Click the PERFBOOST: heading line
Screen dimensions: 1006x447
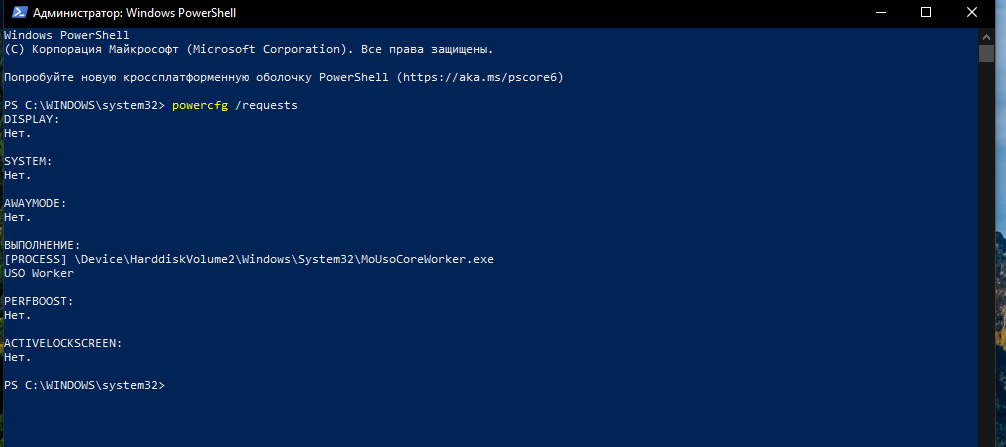tap(38, 301)
